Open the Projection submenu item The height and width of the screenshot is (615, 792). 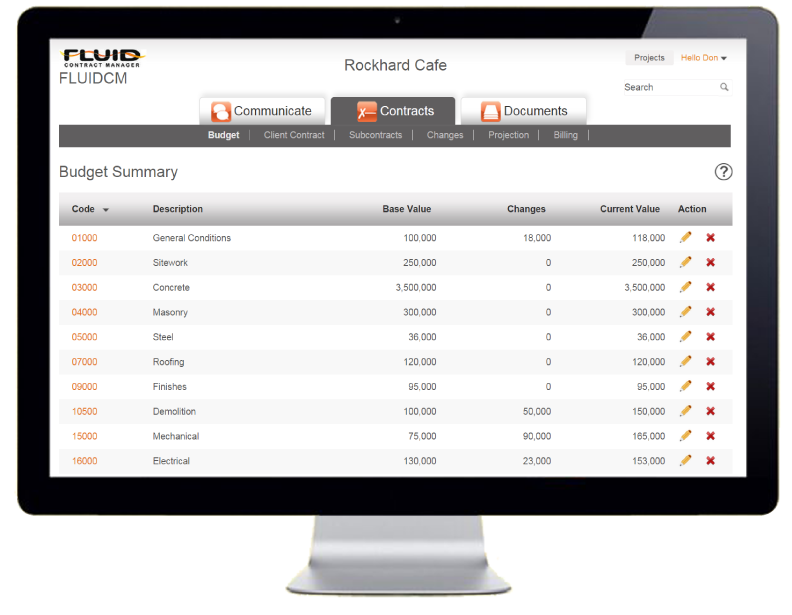click(x=508, y=135)
